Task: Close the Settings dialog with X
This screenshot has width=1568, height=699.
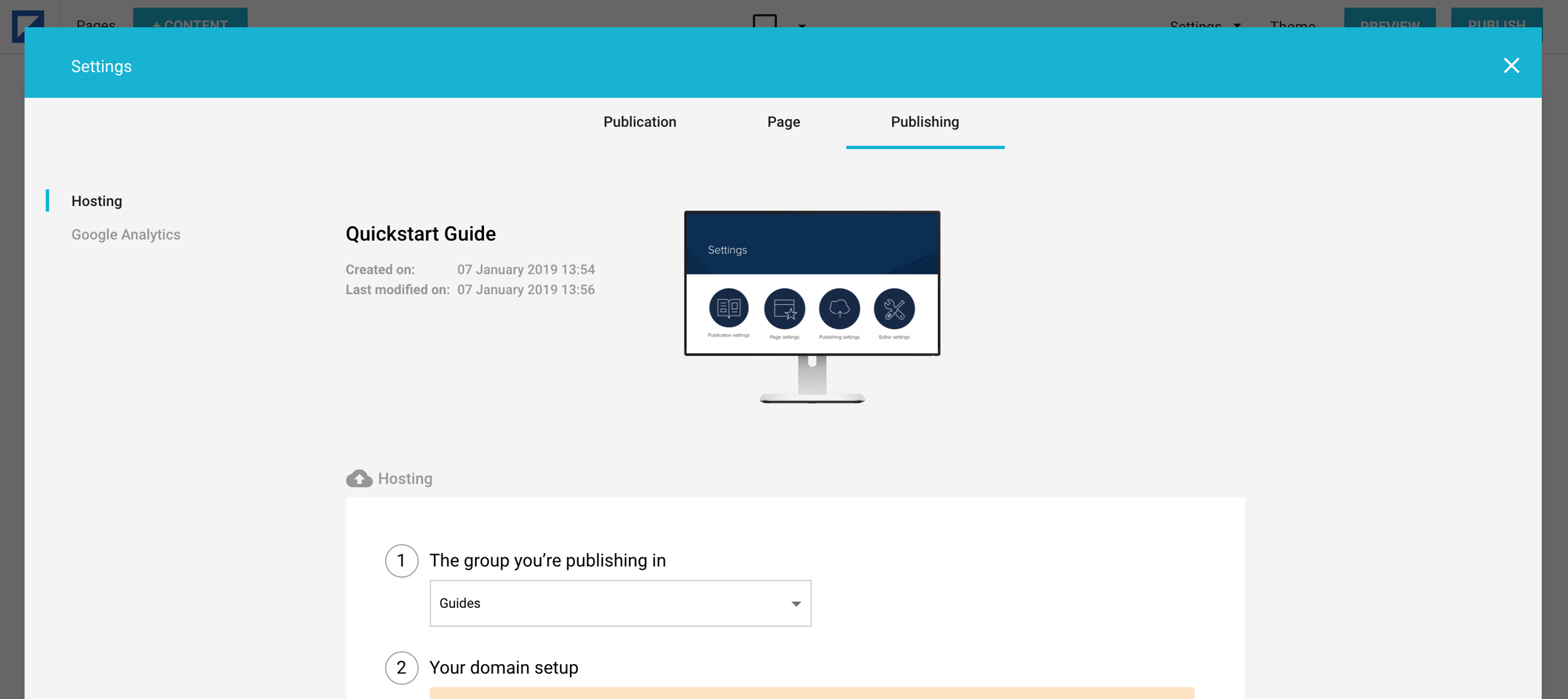Action: (1511, 66)
